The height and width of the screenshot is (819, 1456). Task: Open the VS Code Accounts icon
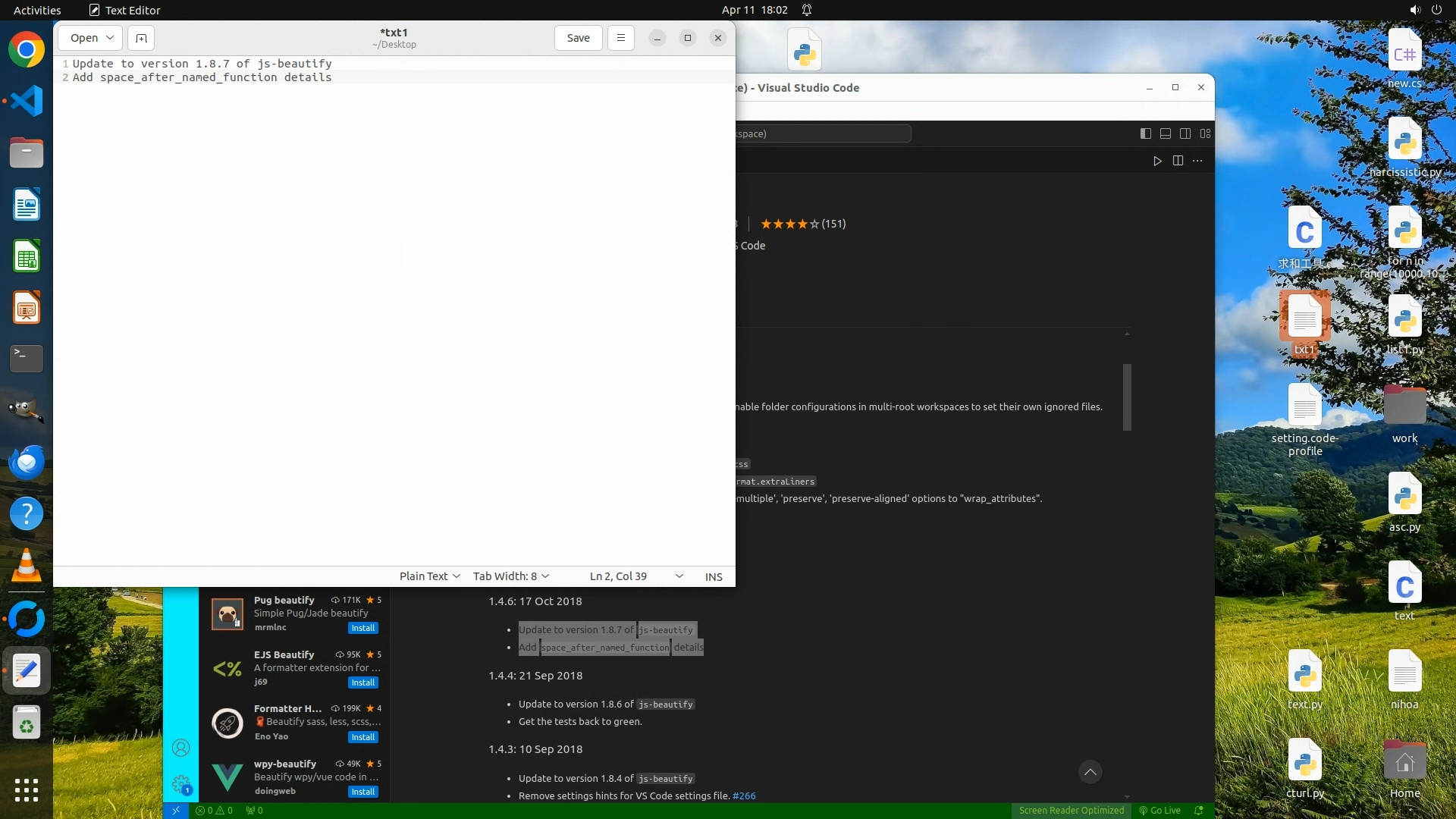(180, 748)
